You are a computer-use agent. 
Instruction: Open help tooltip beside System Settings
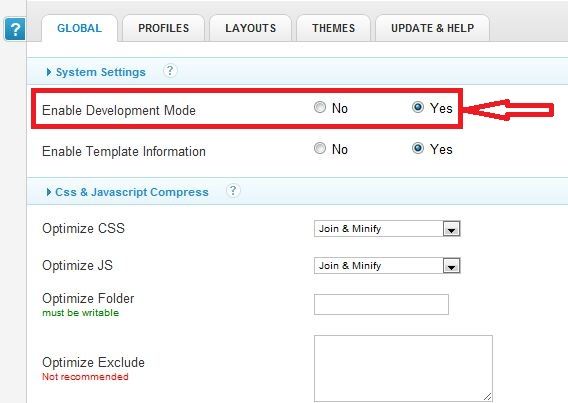[170, 71]
